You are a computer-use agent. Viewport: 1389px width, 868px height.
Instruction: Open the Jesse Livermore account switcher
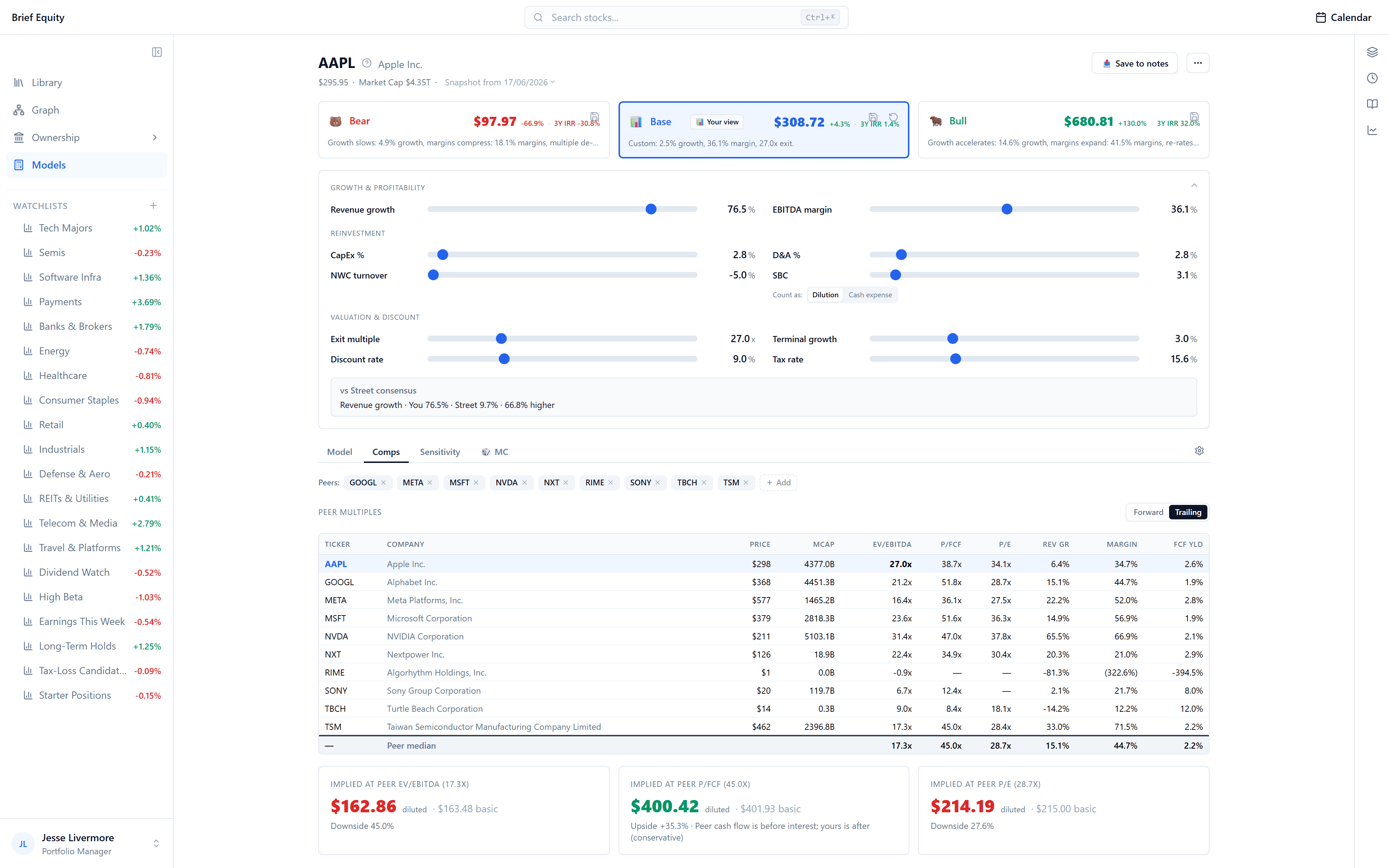(86, 844)
